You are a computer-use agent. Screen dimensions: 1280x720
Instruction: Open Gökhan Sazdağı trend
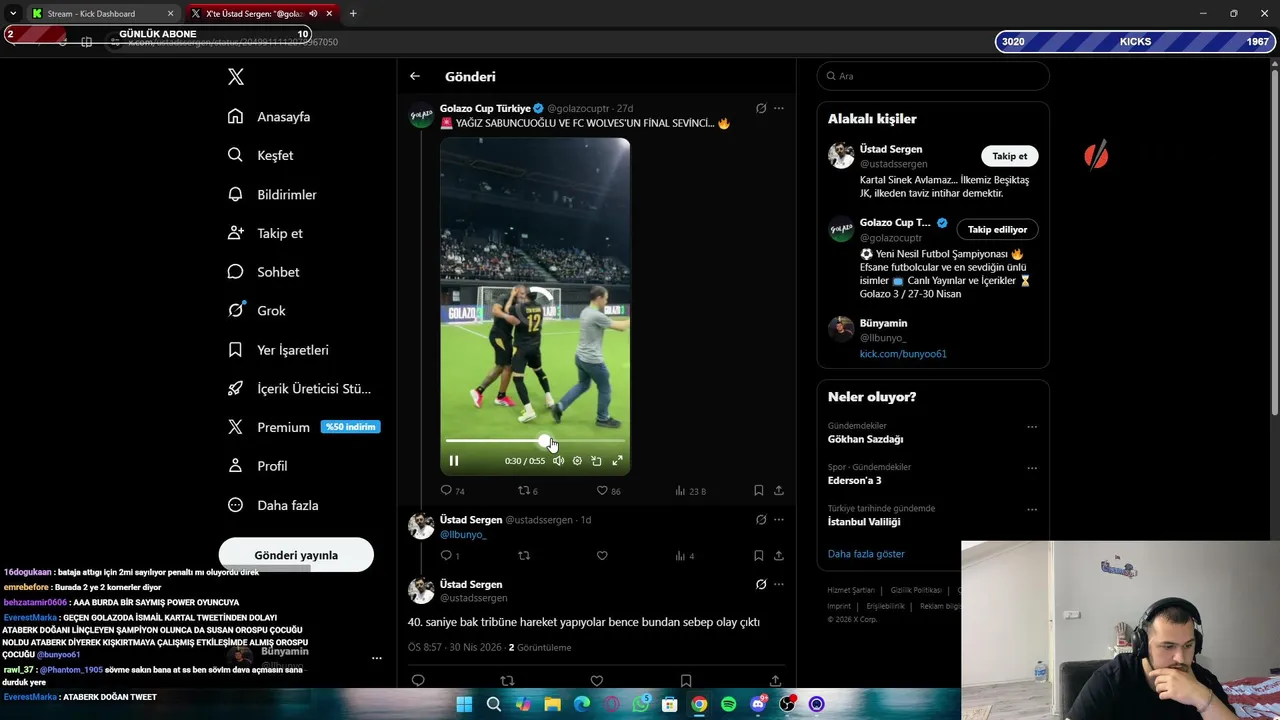865,439
